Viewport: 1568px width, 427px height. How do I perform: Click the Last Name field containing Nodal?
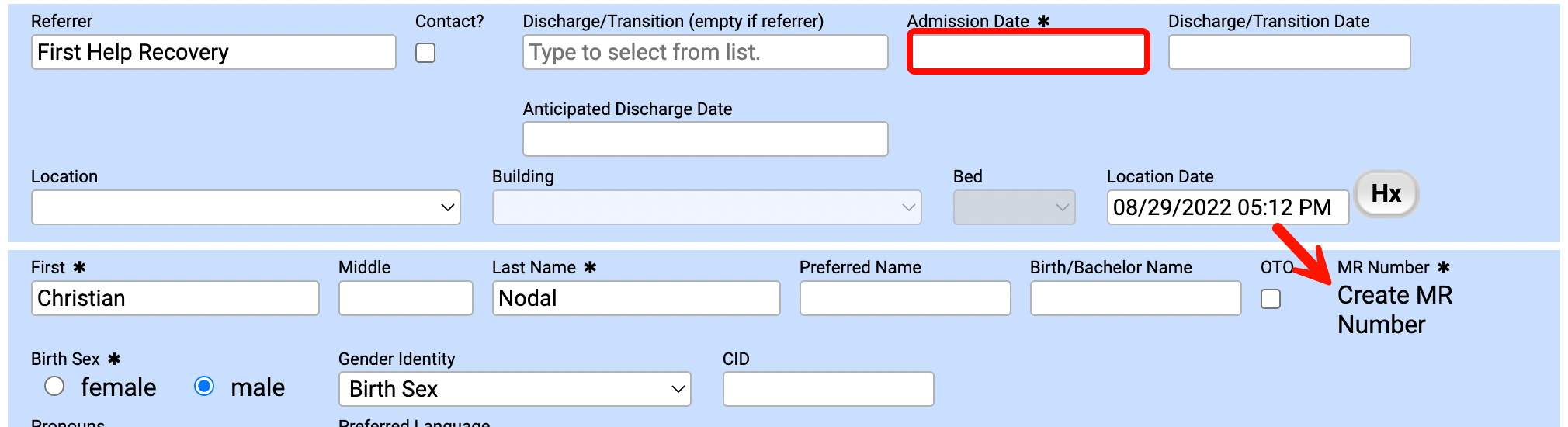point(635,298)
